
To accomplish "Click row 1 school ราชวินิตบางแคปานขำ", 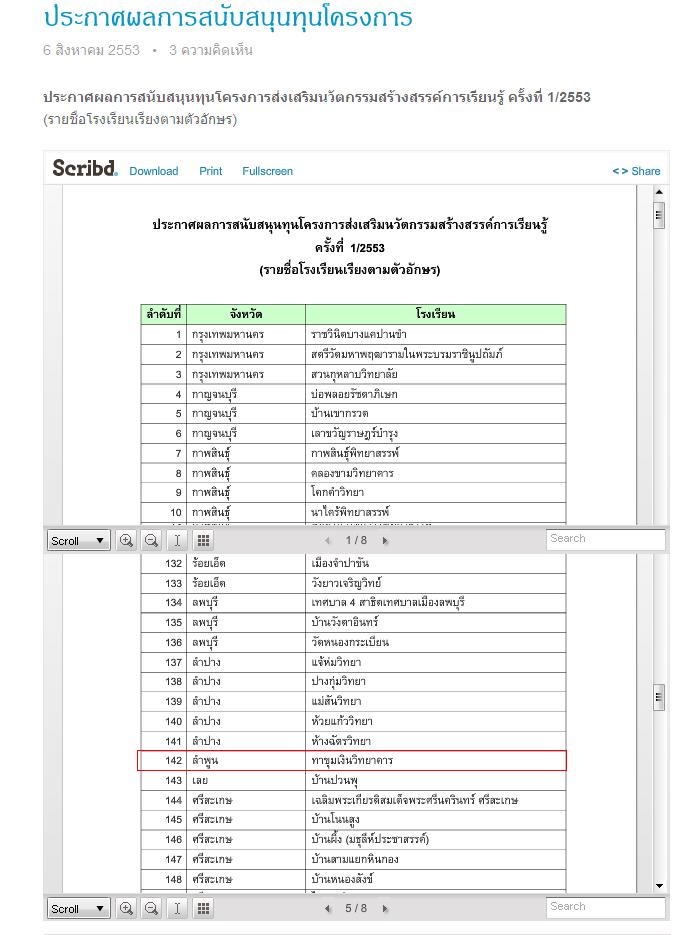I will click(x=358, y=335).
